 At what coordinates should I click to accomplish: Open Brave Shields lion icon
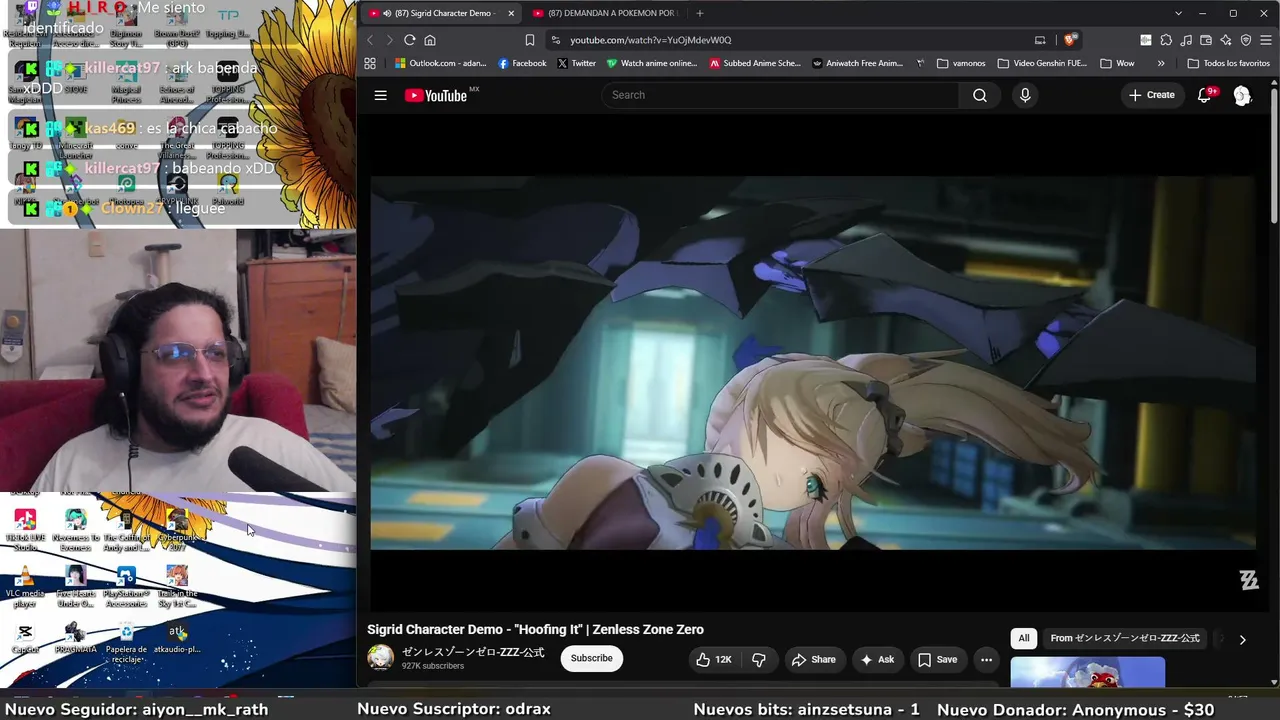1069,40
